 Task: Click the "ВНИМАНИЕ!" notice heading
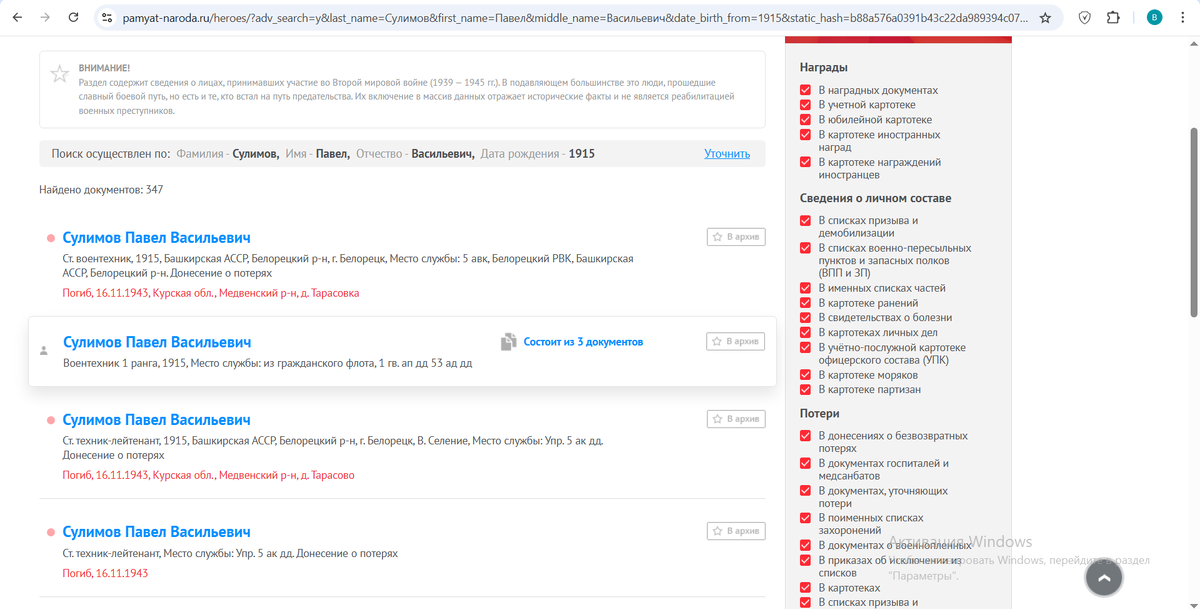click(104, 67)
